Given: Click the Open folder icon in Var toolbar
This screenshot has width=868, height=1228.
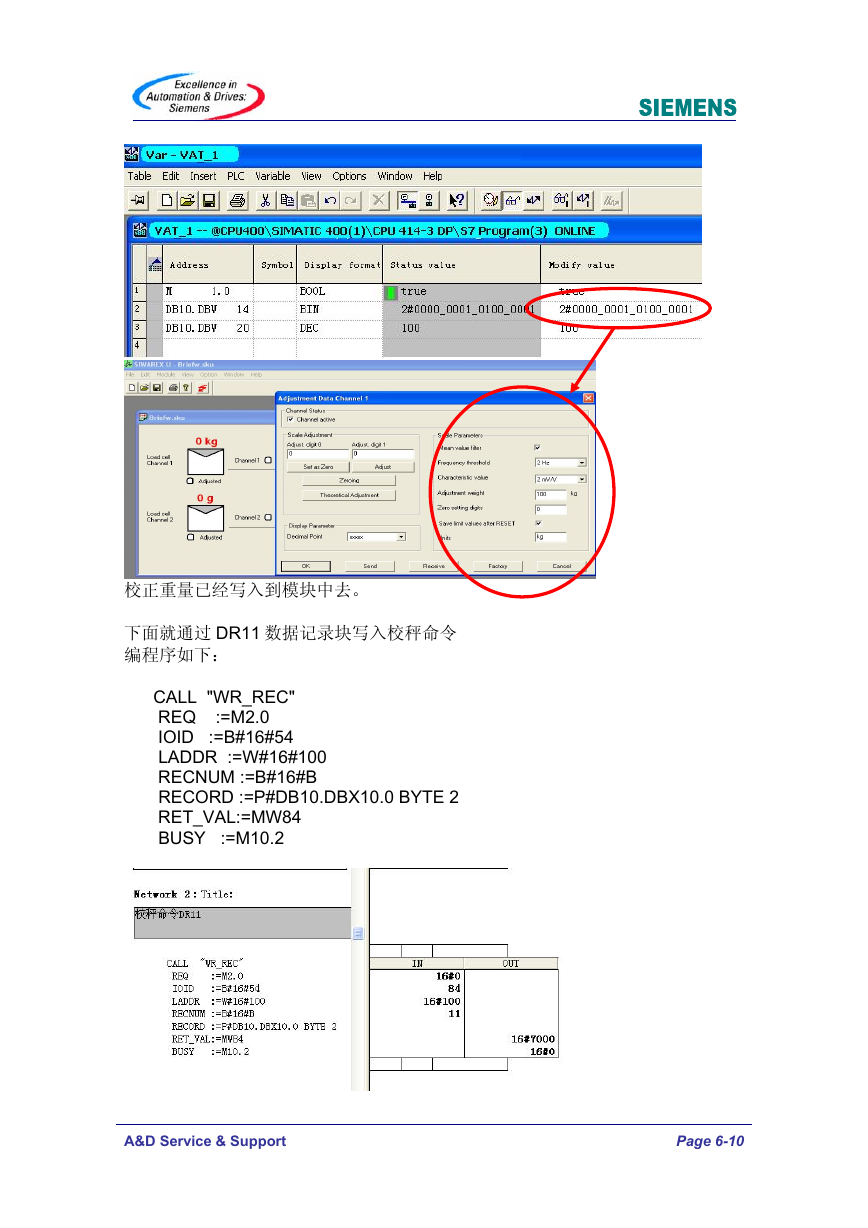Looking at the screenshot, I should pyautogui.click(x=187, y=200).
